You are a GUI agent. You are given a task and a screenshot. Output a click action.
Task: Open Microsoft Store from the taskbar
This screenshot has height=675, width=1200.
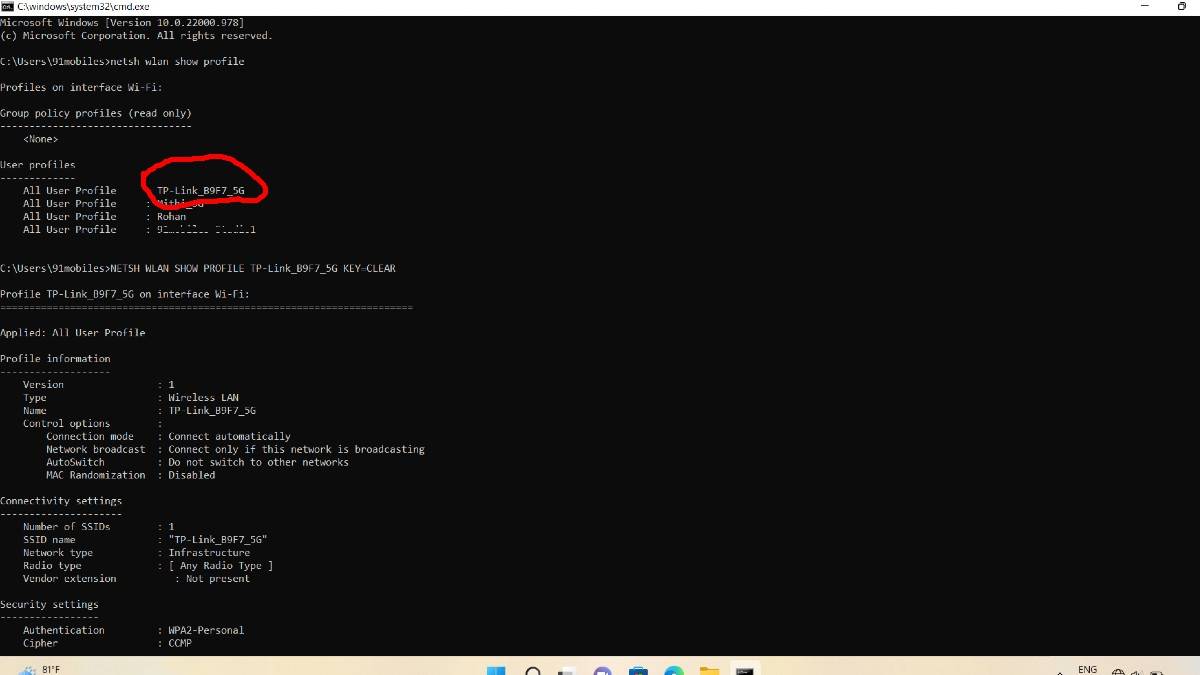(637, 671)
